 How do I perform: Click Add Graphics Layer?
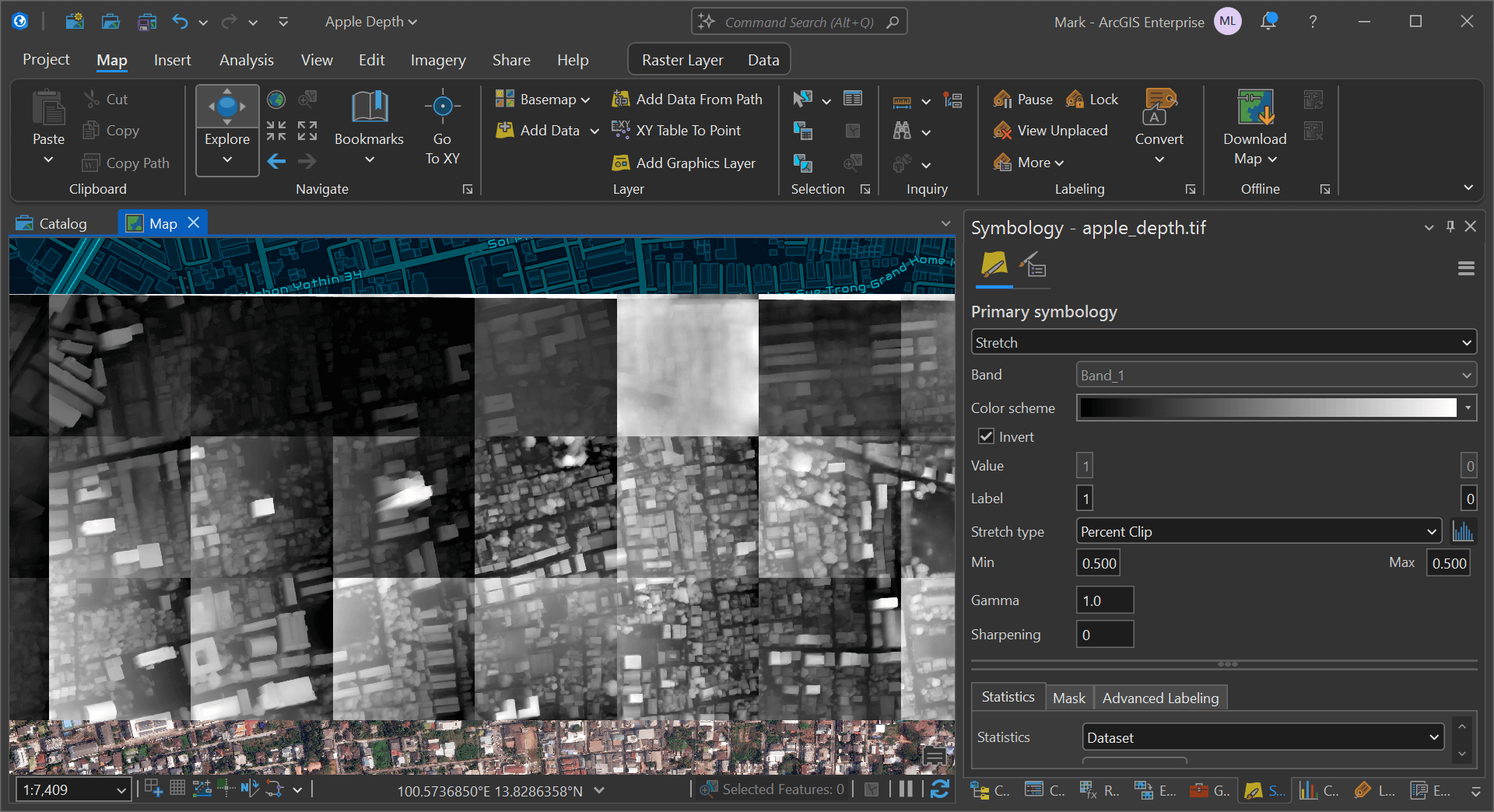684,163
